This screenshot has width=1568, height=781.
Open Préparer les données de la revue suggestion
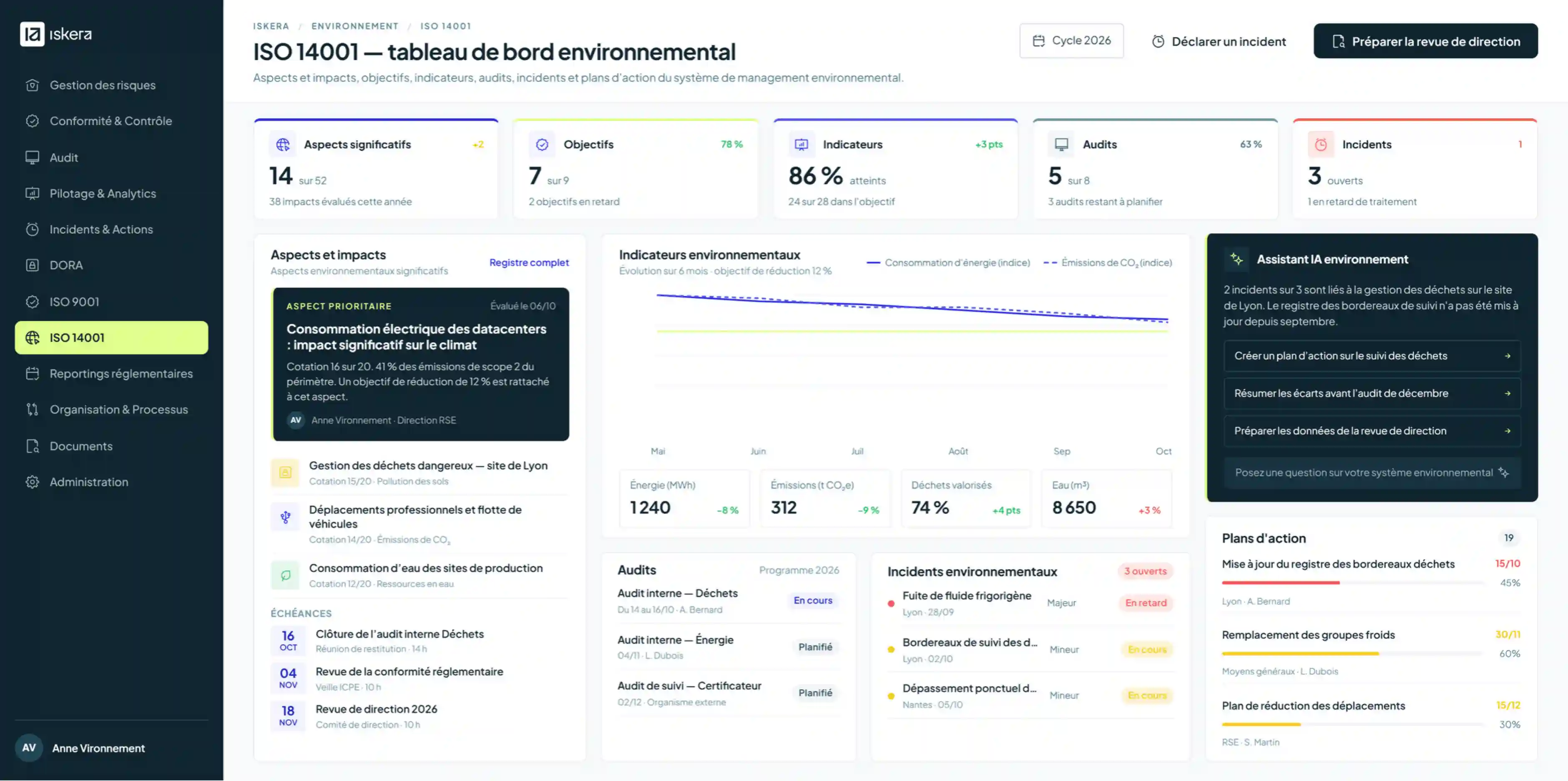(x=1372, y=431)
